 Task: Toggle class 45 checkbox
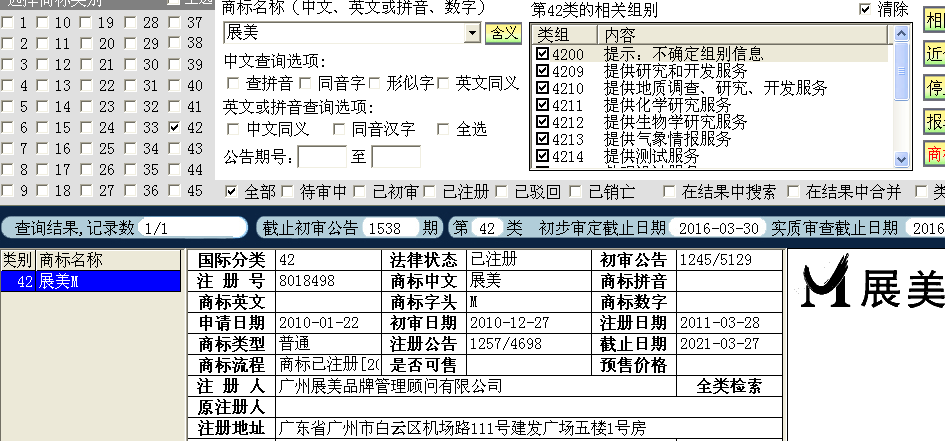pyautogui.click(x=175, y=190)
